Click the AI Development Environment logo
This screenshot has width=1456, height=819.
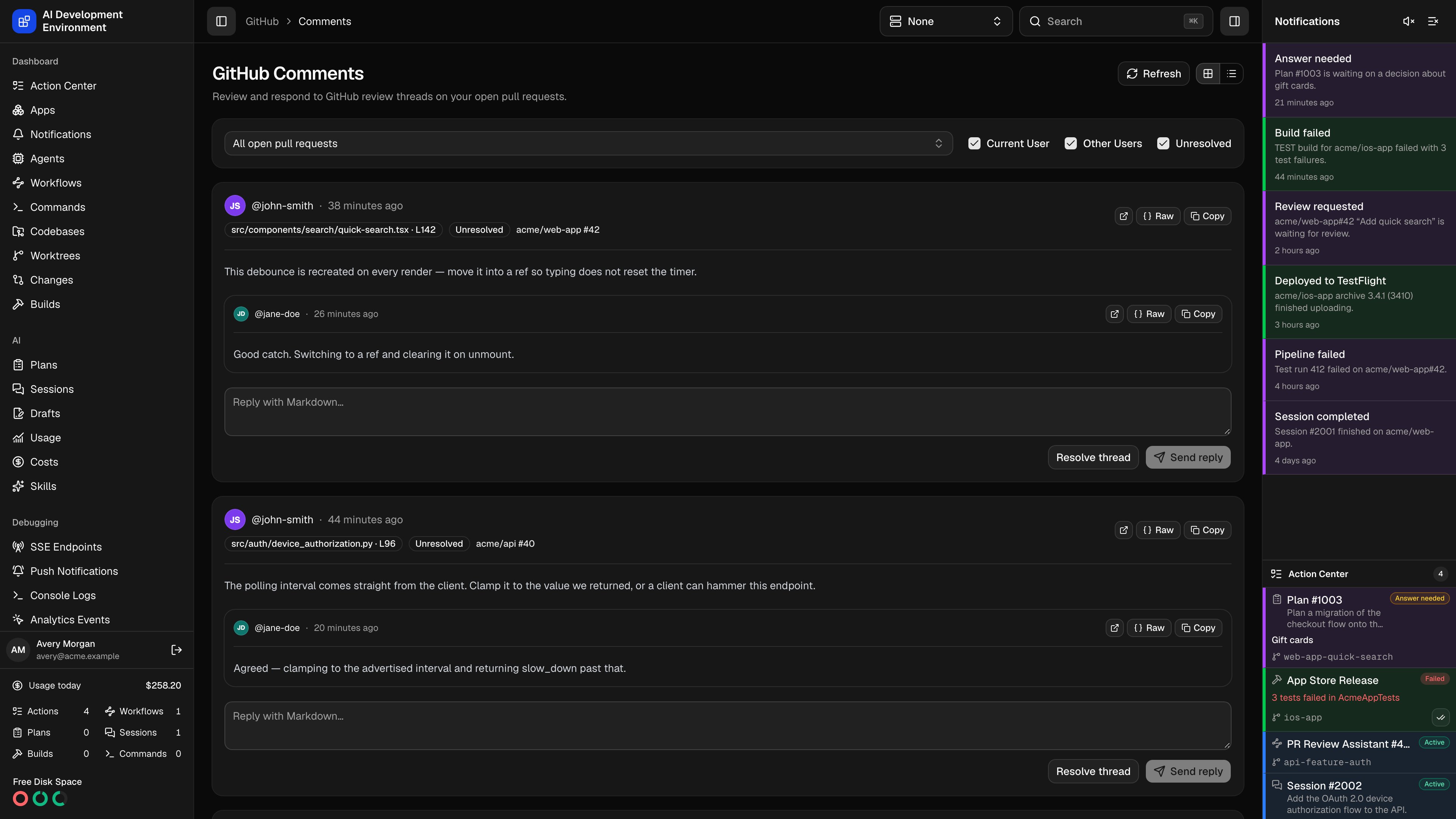[x=24, y=22]
